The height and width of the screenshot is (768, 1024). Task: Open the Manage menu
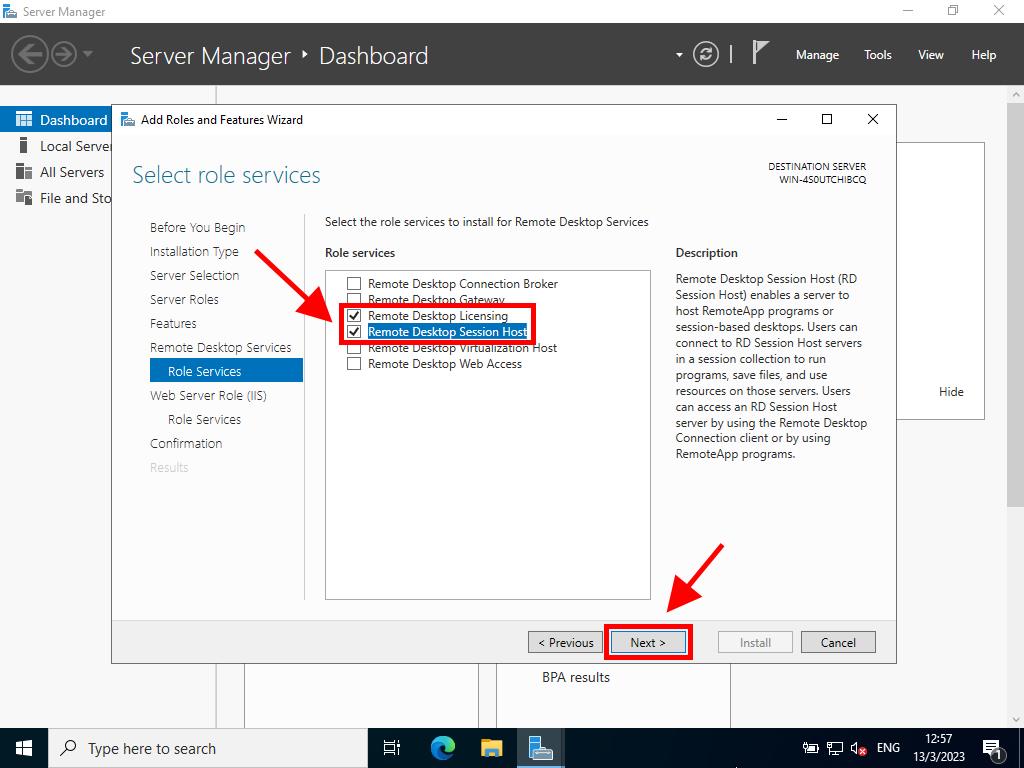click(x=817, y=55)
